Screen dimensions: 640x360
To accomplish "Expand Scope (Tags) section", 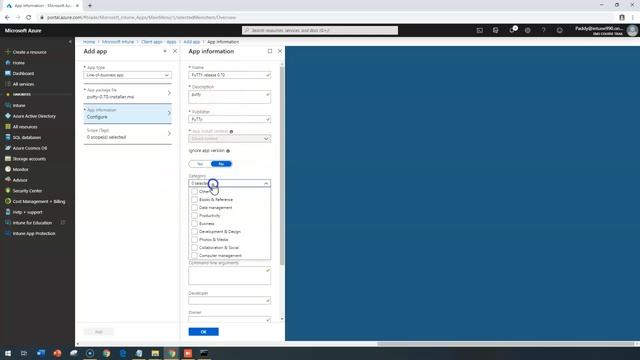I will pos(127,134).
